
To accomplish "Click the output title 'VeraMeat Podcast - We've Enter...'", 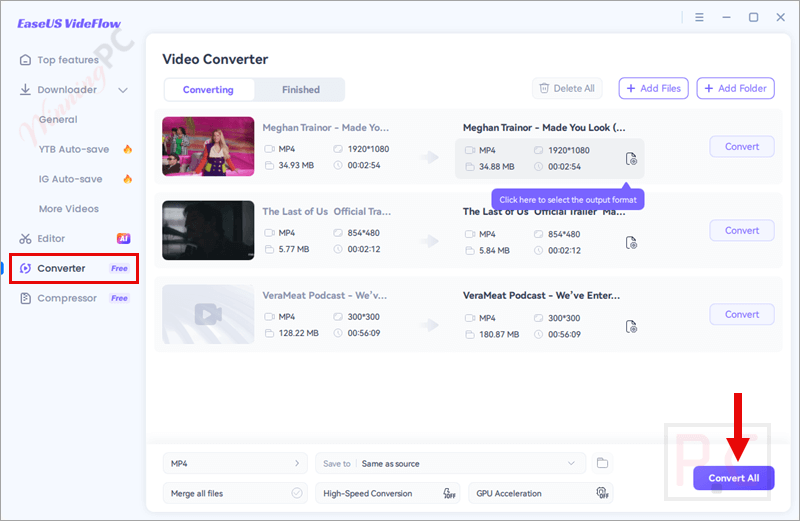I will tap(541, 295).
